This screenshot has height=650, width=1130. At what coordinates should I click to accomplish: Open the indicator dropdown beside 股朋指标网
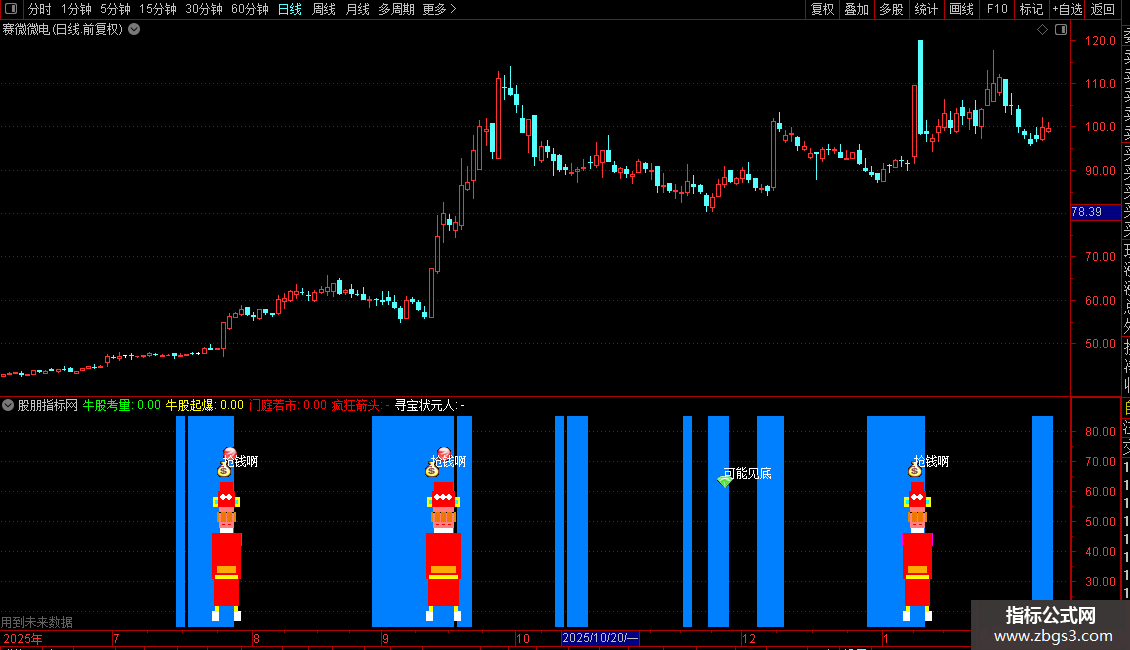click(8, 405)
